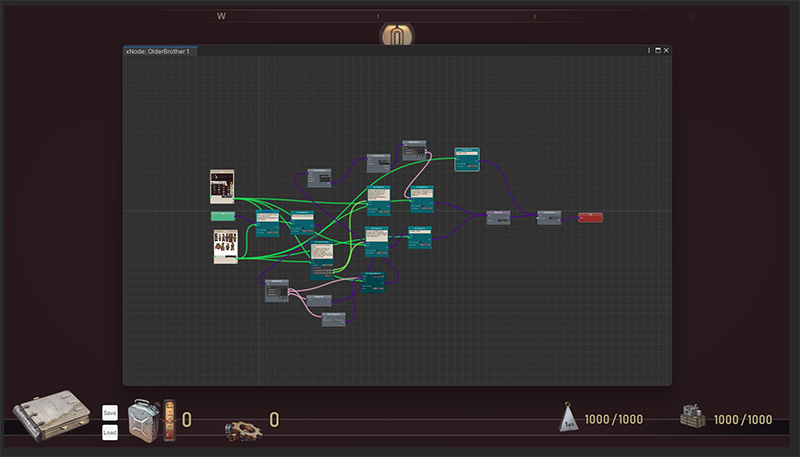Click the spare parts count 0

pyautogui.click(x=274, y=420)
